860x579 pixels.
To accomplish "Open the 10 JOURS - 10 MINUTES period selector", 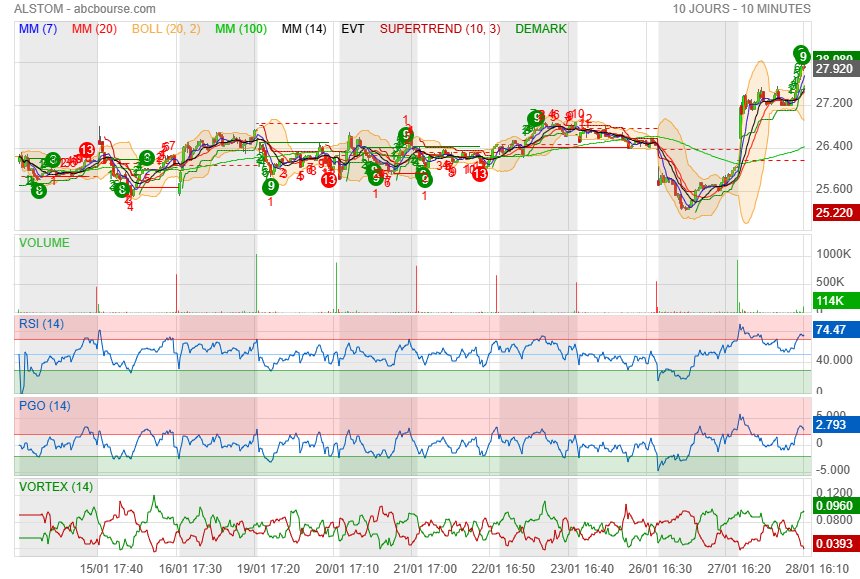I will [x=742, y=8].
